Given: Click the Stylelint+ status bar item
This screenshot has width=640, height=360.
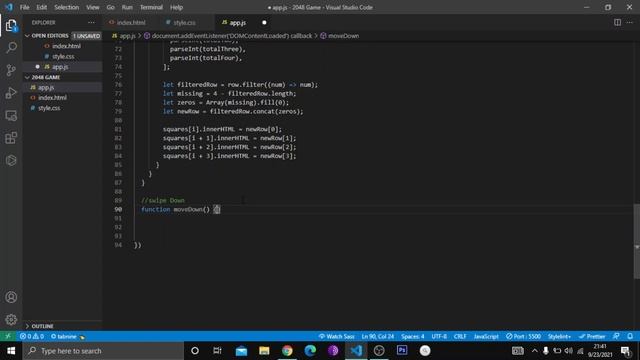Looking at the screenshot, I should coord(559,336).
